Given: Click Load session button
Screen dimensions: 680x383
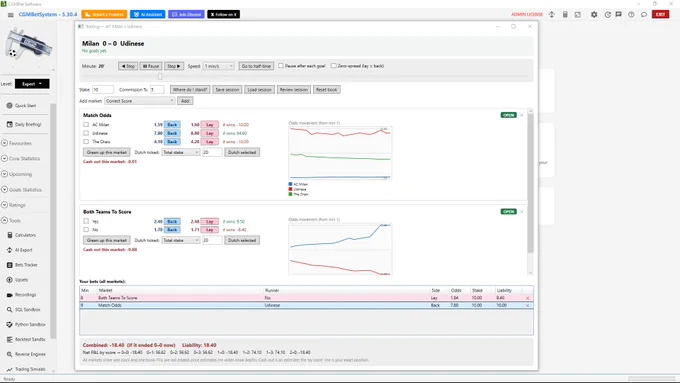Looking at the screenshot, I should [259, 89].
